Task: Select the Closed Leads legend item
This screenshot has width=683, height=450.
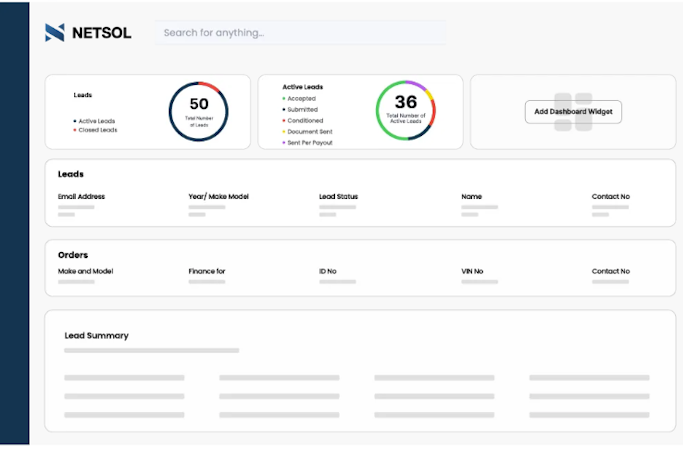Action: tap(96, 129)
